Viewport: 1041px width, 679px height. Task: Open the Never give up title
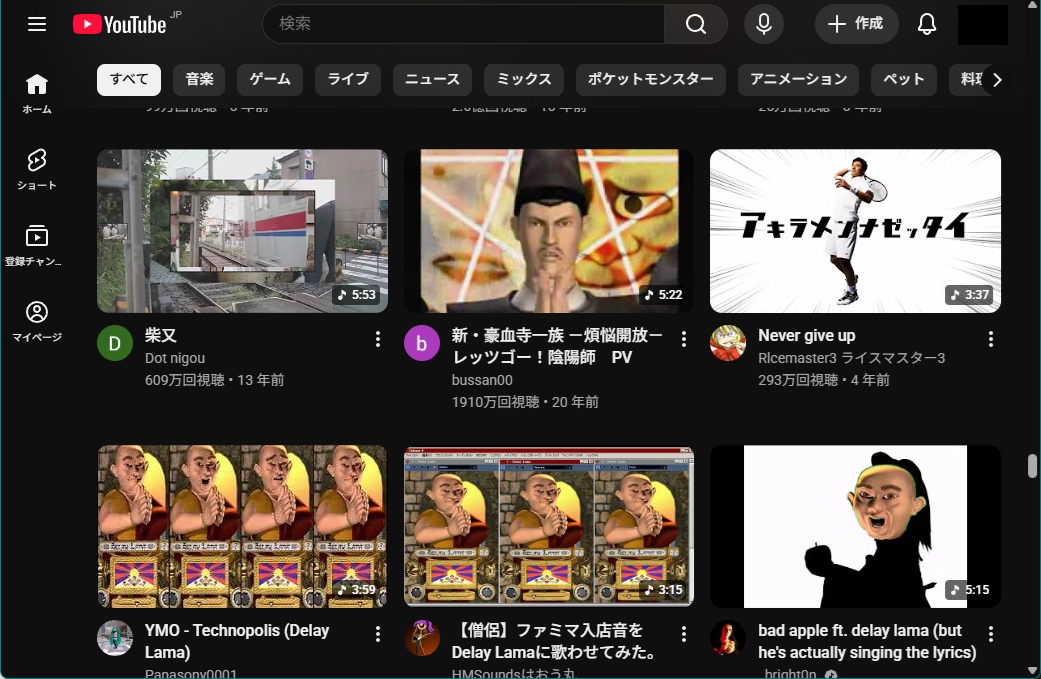[807, 335]
